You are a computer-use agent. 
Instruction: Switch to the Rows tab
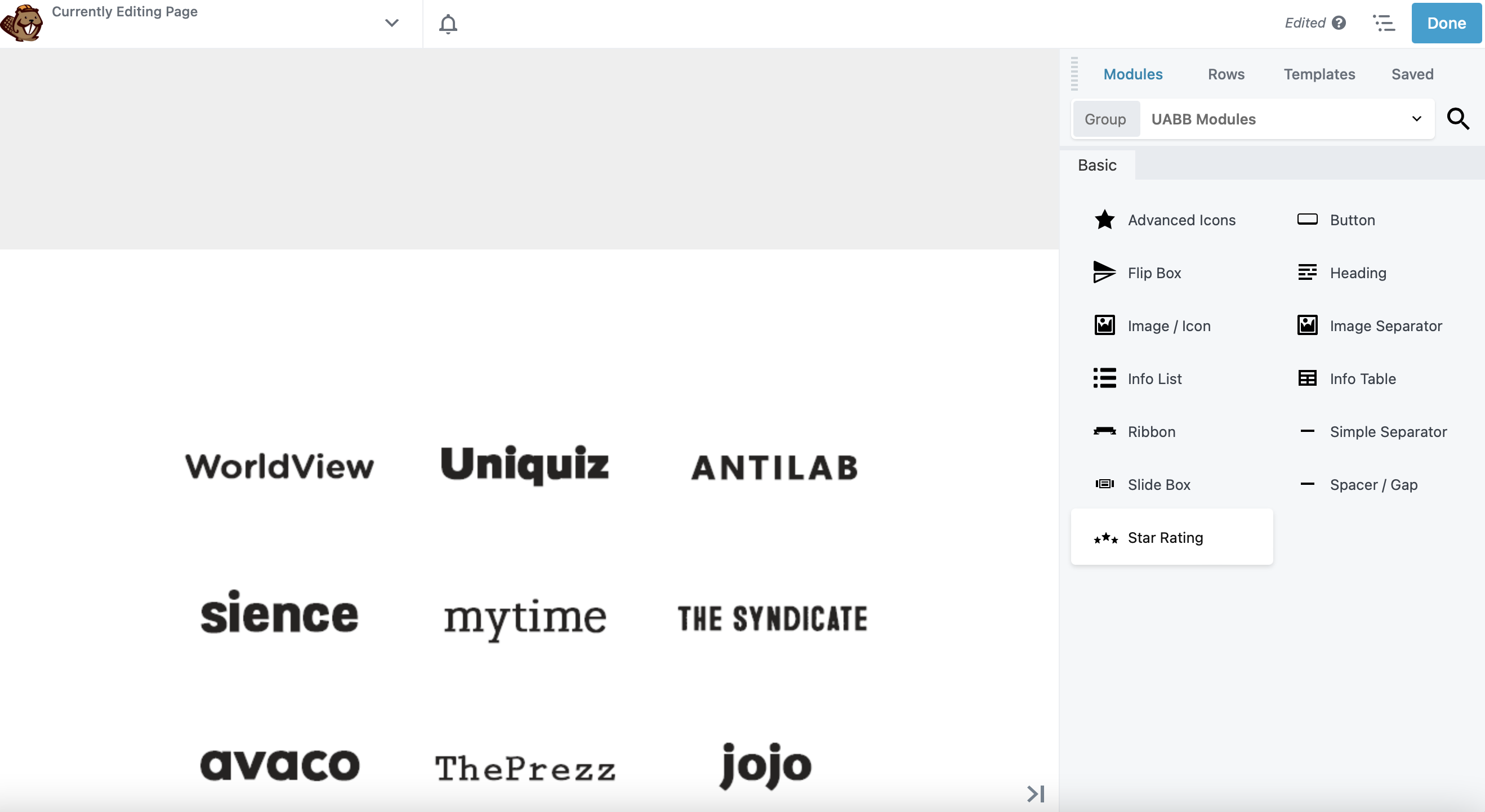[x=1225, y=74]
